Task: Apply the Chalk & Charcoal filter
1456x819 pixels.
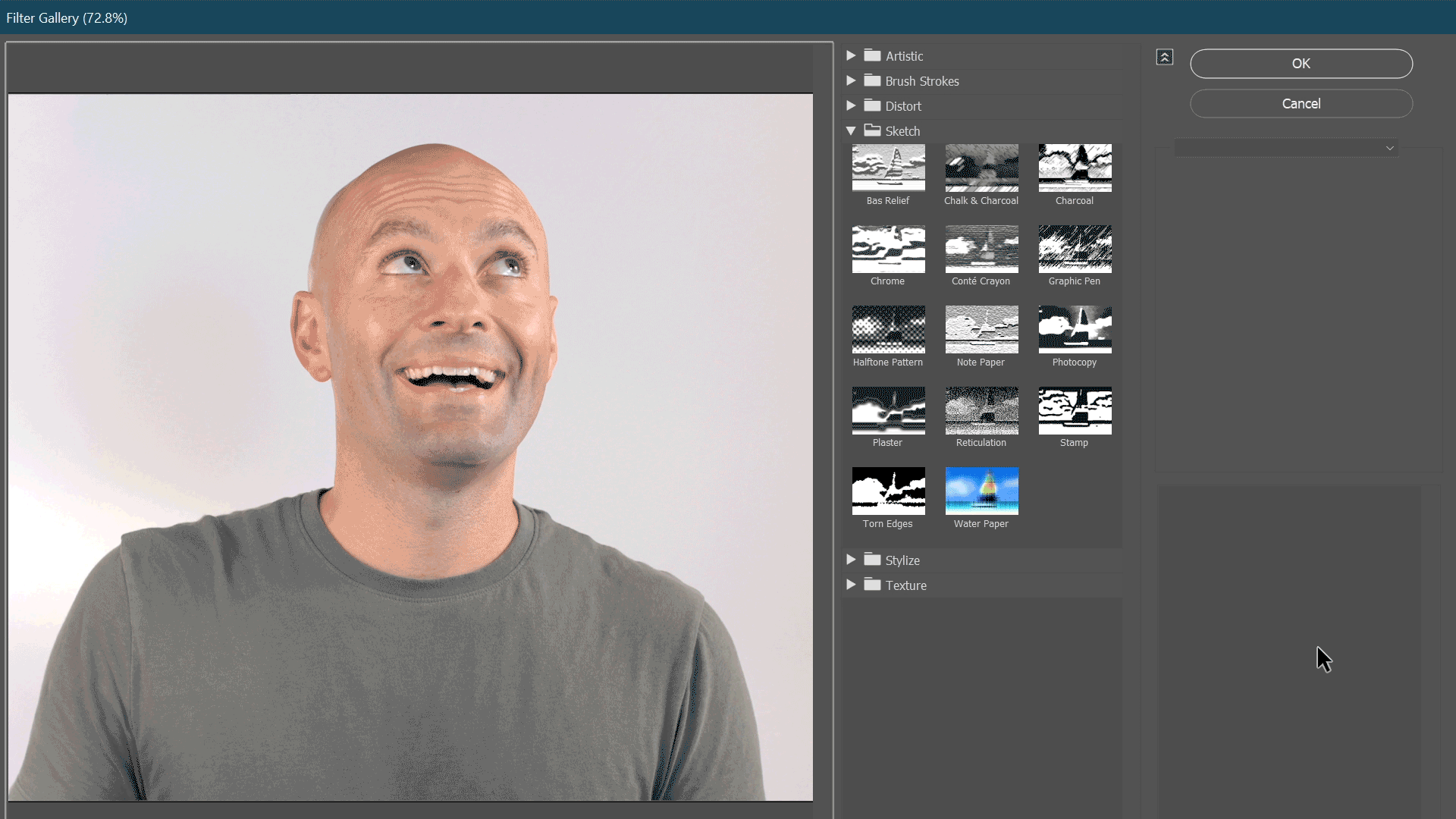Action: click(981, 168)
